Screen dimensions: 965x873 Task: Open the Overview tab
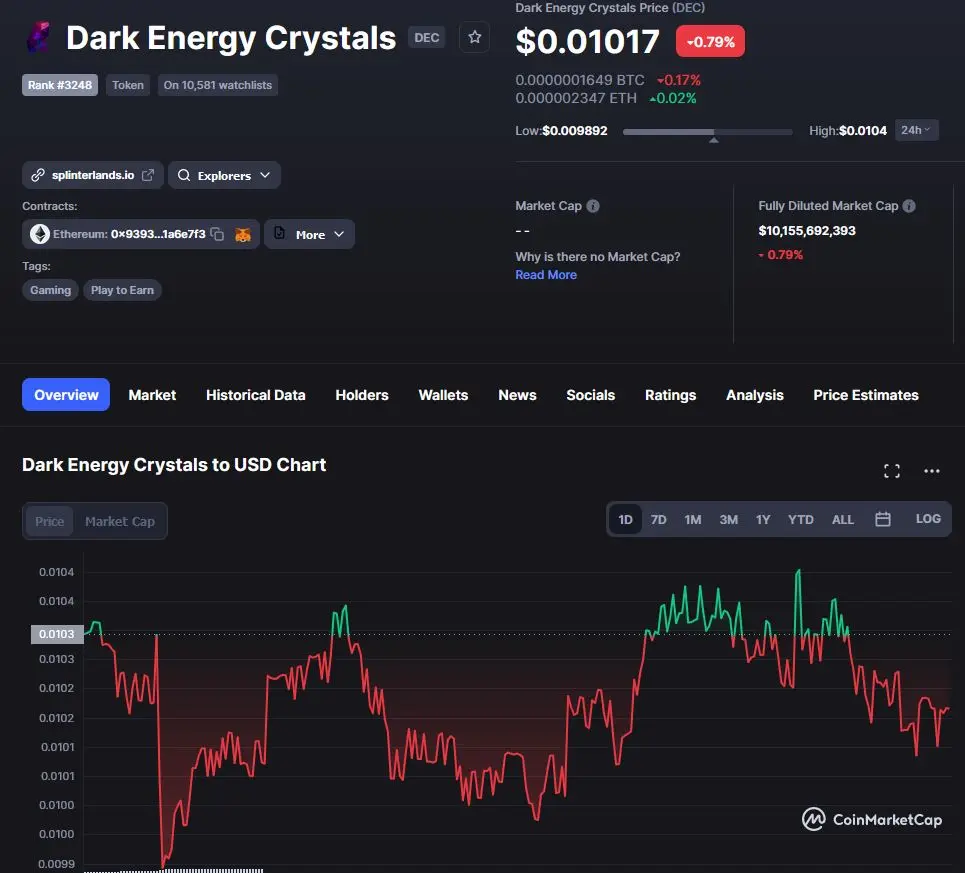[66, 395]
